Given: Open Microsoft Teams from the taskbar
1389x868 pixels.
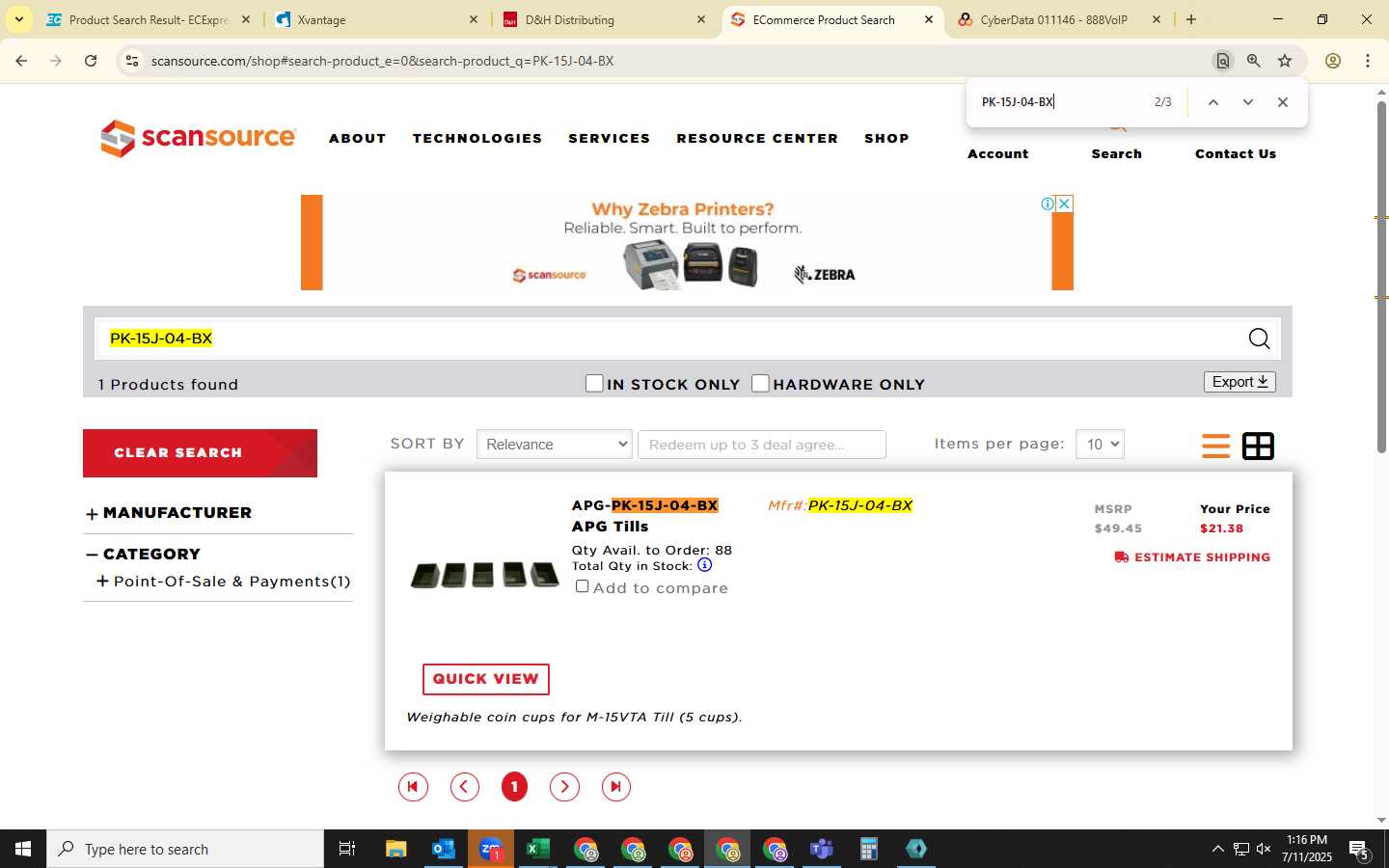Looking at the screenshot, I should [x=822, y=849].
